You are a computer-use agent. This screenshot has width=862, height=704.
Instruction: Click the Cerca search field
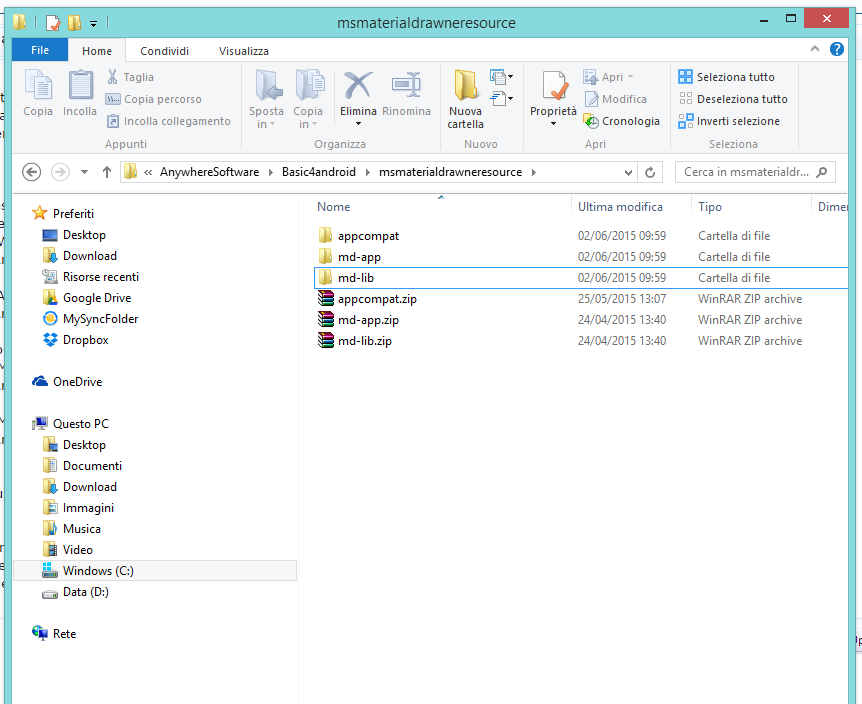pos(755,172)
